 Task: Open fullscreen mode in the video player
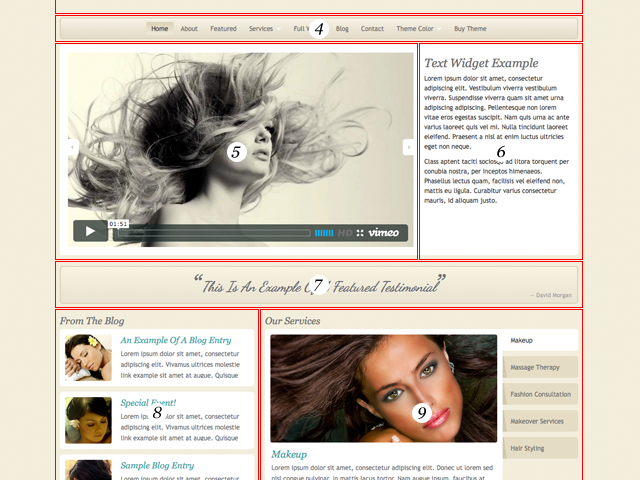360,233
